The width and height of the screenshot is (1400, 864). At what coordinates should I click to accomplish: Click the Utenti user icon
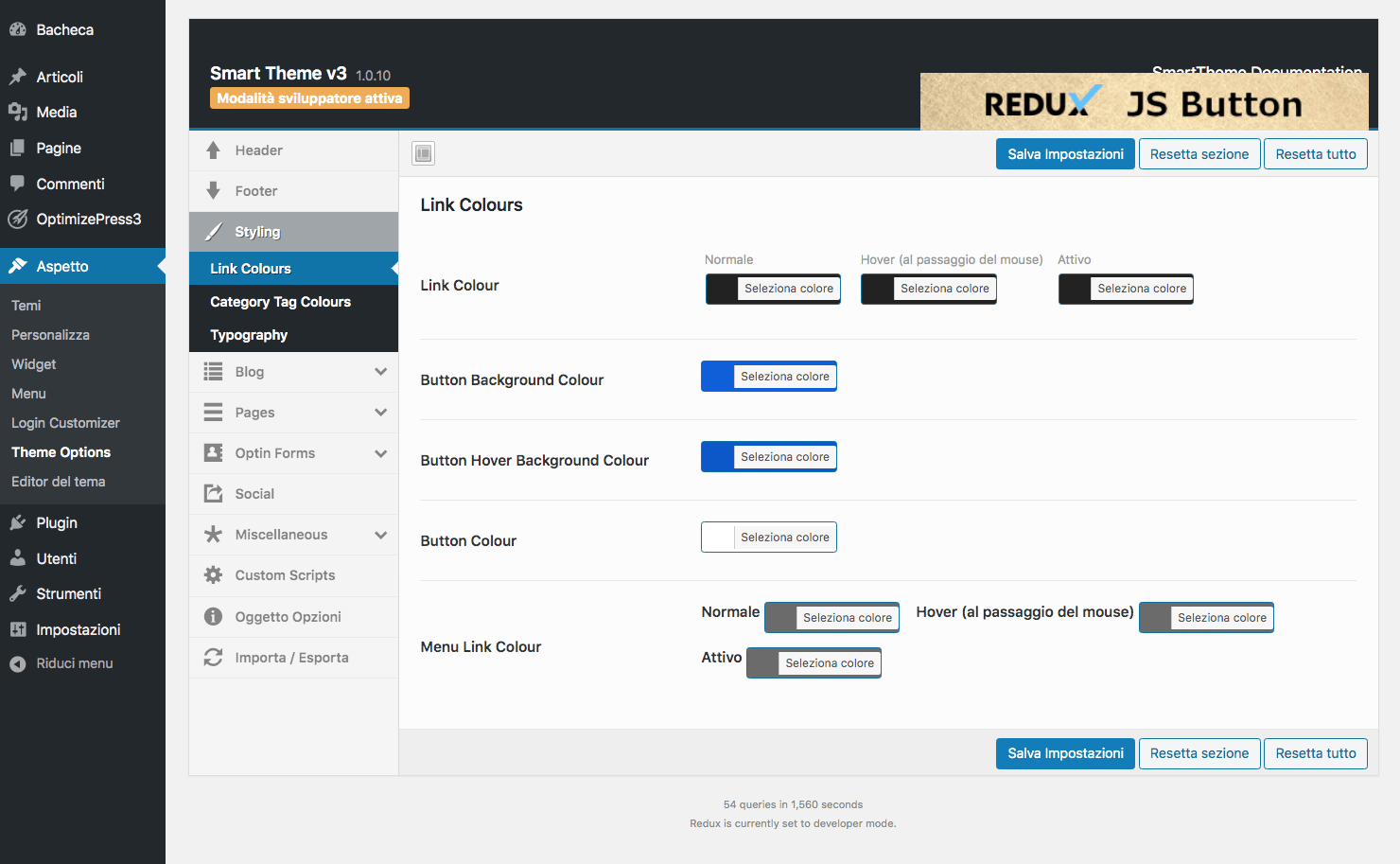click(18, 558)
